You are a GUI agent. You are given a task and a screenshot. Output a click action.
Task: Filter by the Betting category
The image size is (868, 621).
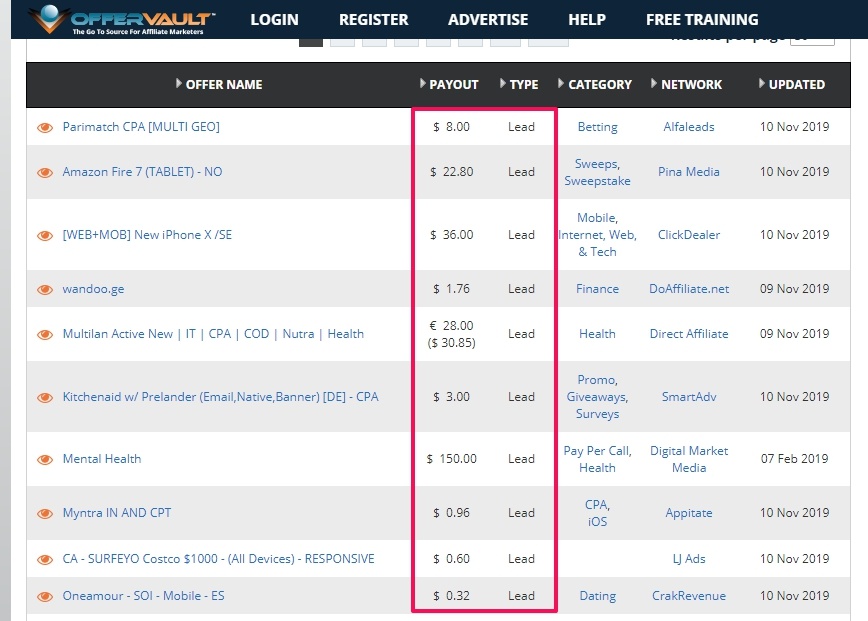click(597, 127)
